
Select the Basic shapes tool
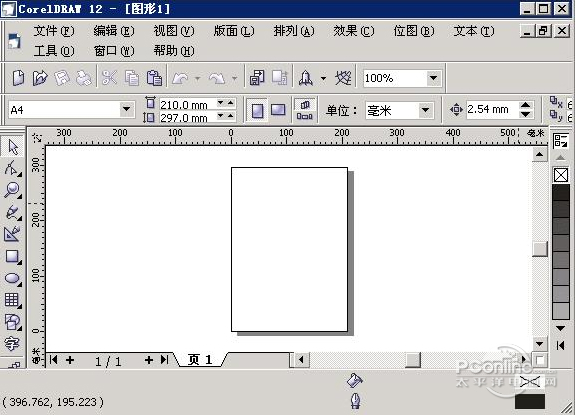point(12,322)
